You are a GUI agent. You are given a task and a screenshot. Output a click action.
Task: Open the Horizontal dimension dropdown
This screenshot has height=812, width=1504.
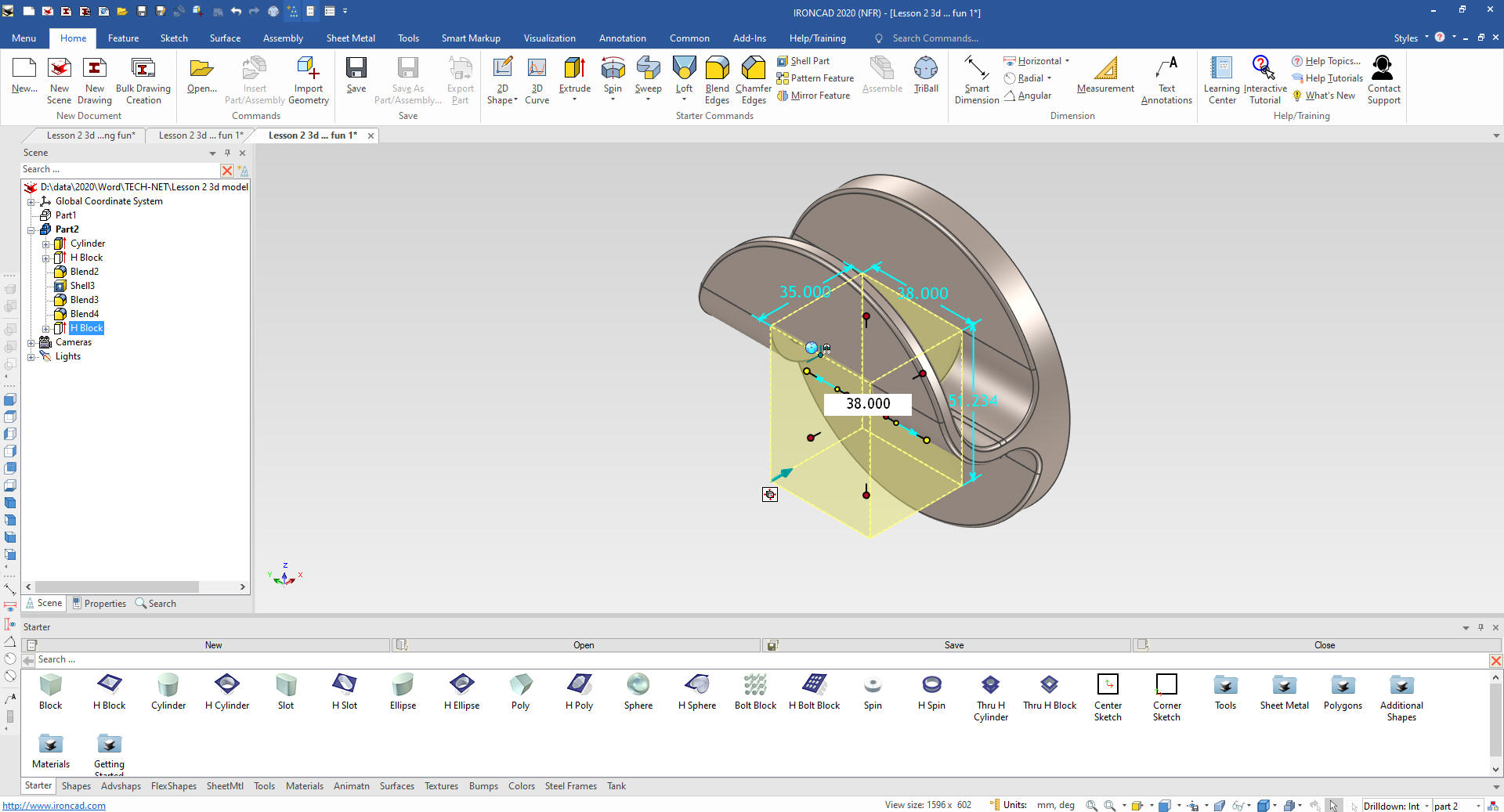pos(1067,61)
